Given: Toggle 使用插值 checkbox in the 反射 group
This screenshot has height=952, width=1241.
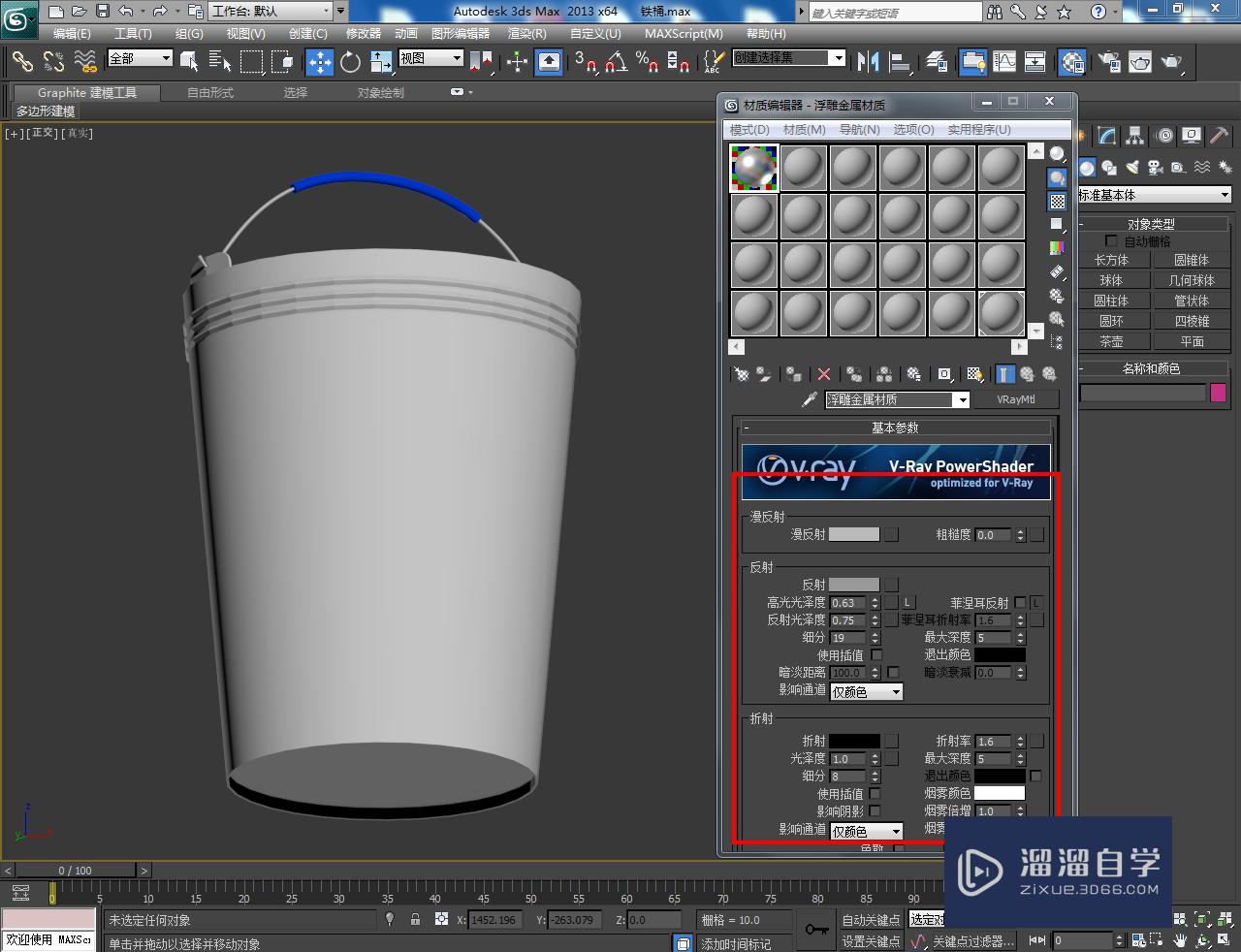Looking at the screenshot, I should click(x=876, y=655).
